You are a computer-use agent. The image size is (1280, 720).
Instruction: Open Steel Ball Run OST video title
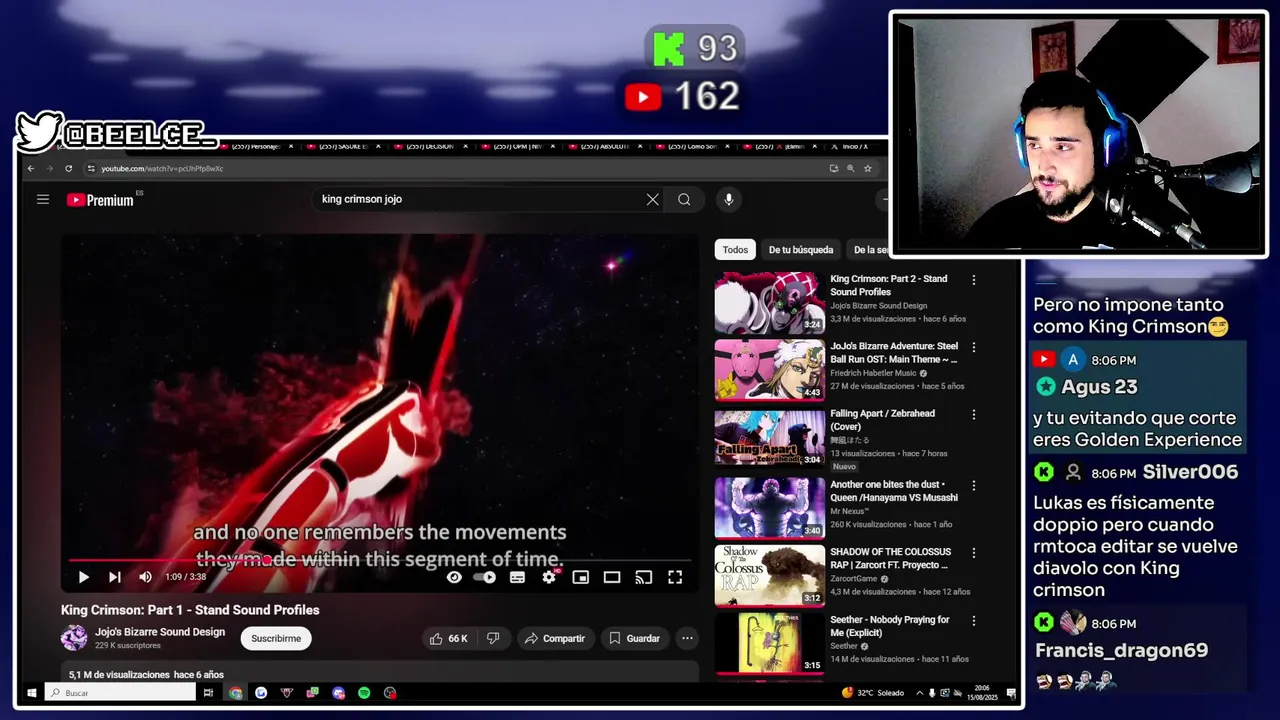tap(894, 353)
